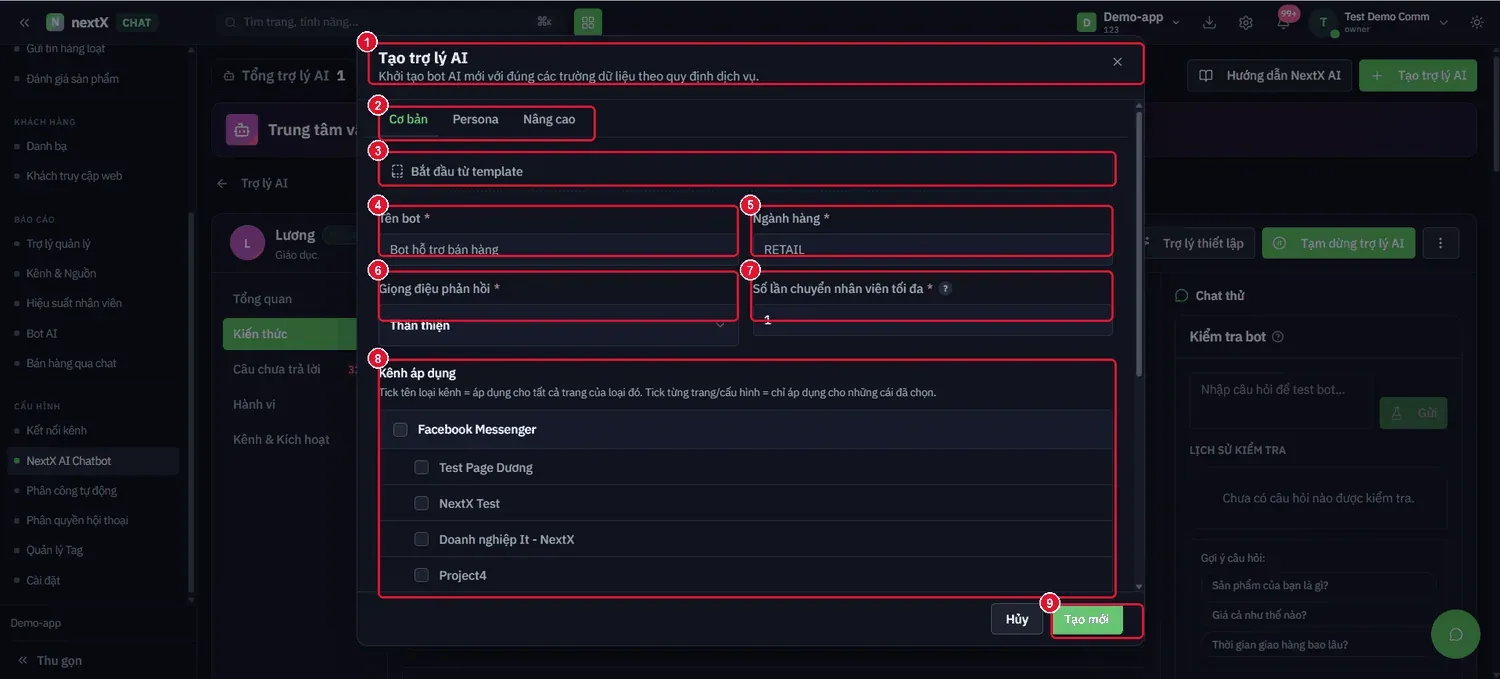The height and width of the screenshot is (679, 1500).
Task: Tick the Doanh nghiệp It - NextX checkbox
Action: point(421,539)
